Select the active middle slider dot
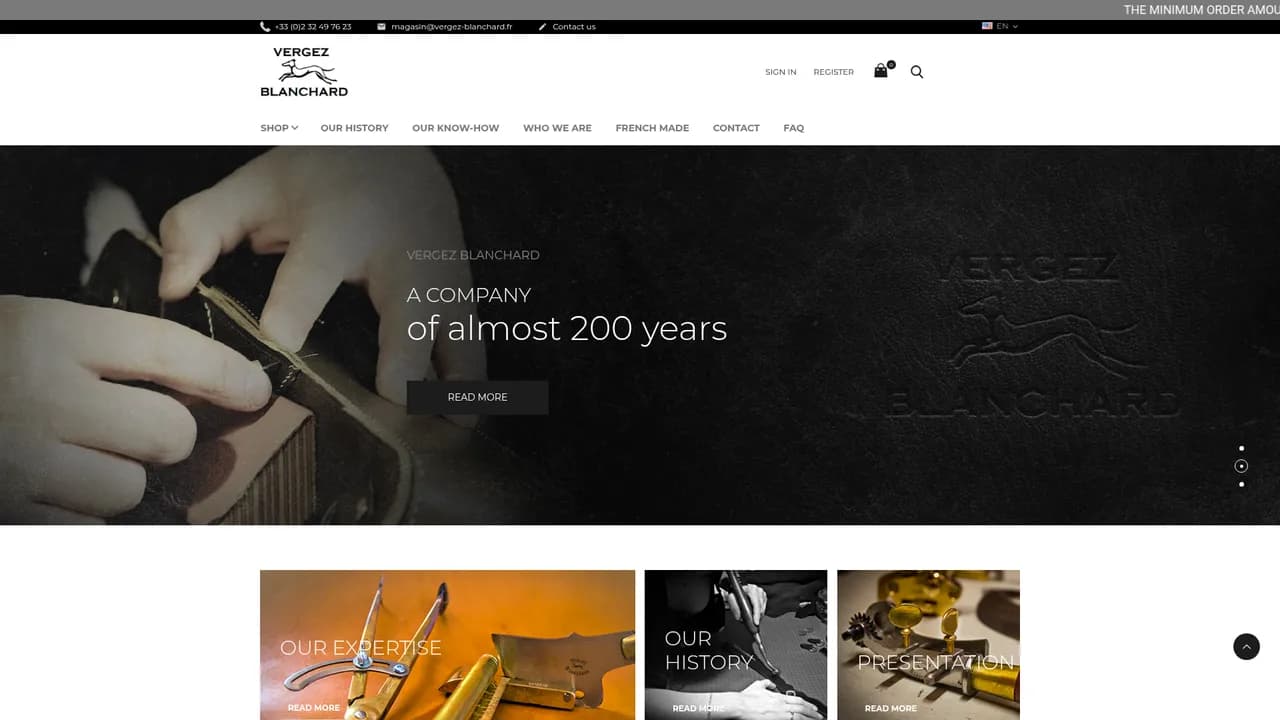Image resolution: width=1280 pixels, height=720 pixels. click(x=1242, y=466)
